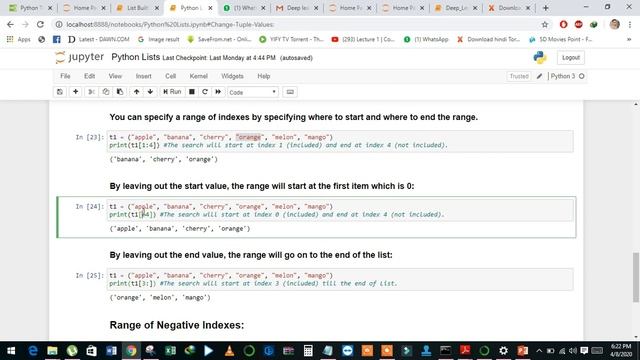Open the Insert menu
This screenshot has height=360, width=640.
pyautogui.click(x=143, y=76)
